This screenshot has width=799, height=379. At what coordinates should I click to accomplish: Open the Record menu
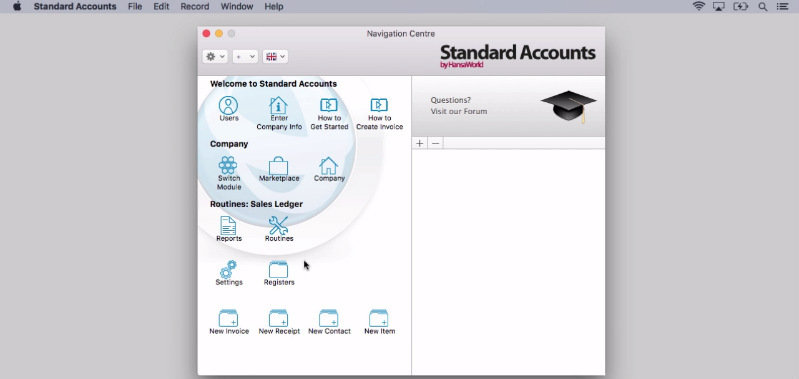click(x=195, y=7)
